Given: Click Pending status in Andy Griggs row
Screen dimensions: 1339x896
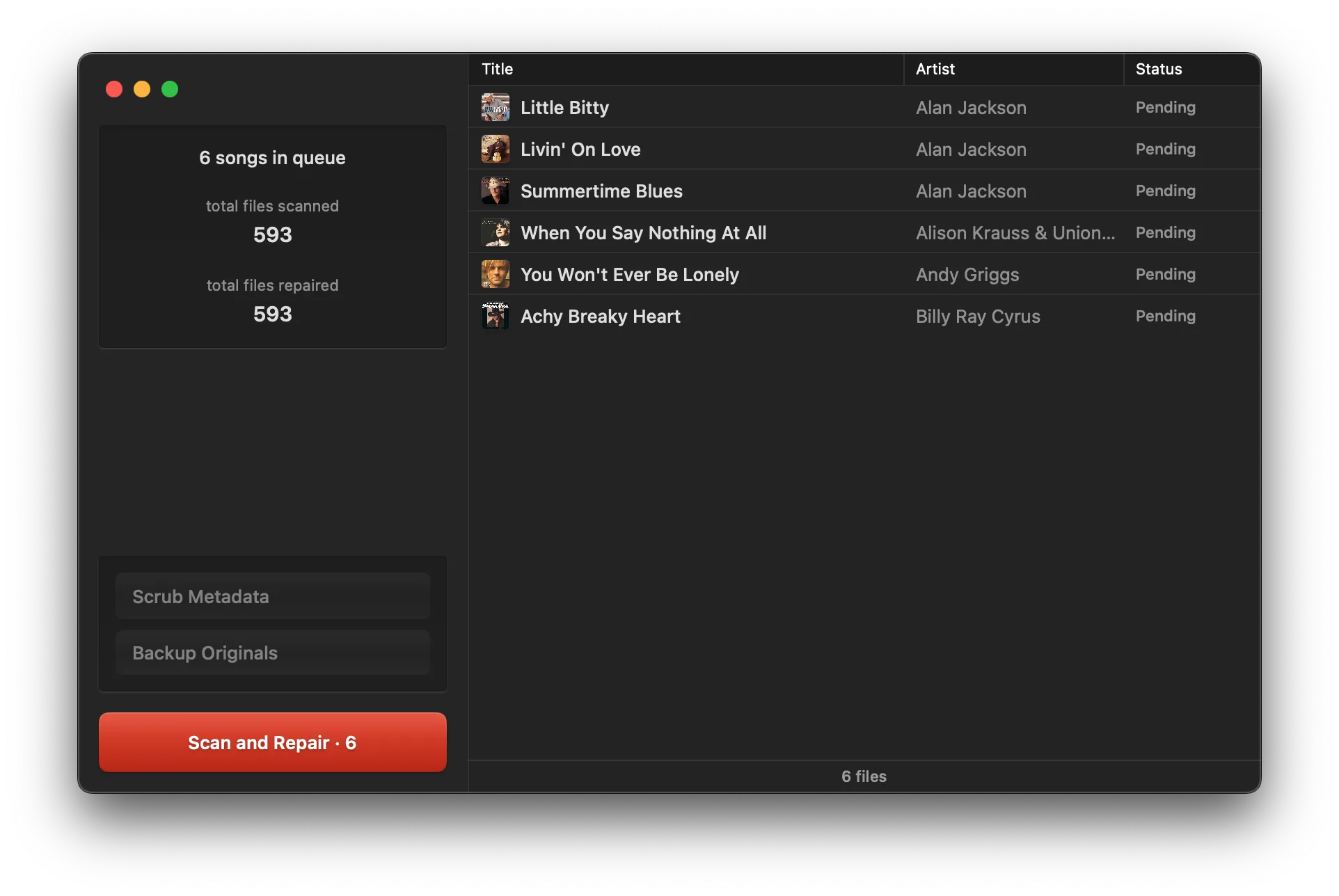Looking at the screenshot, I should pyautogui.click(x=1166, y=274).
